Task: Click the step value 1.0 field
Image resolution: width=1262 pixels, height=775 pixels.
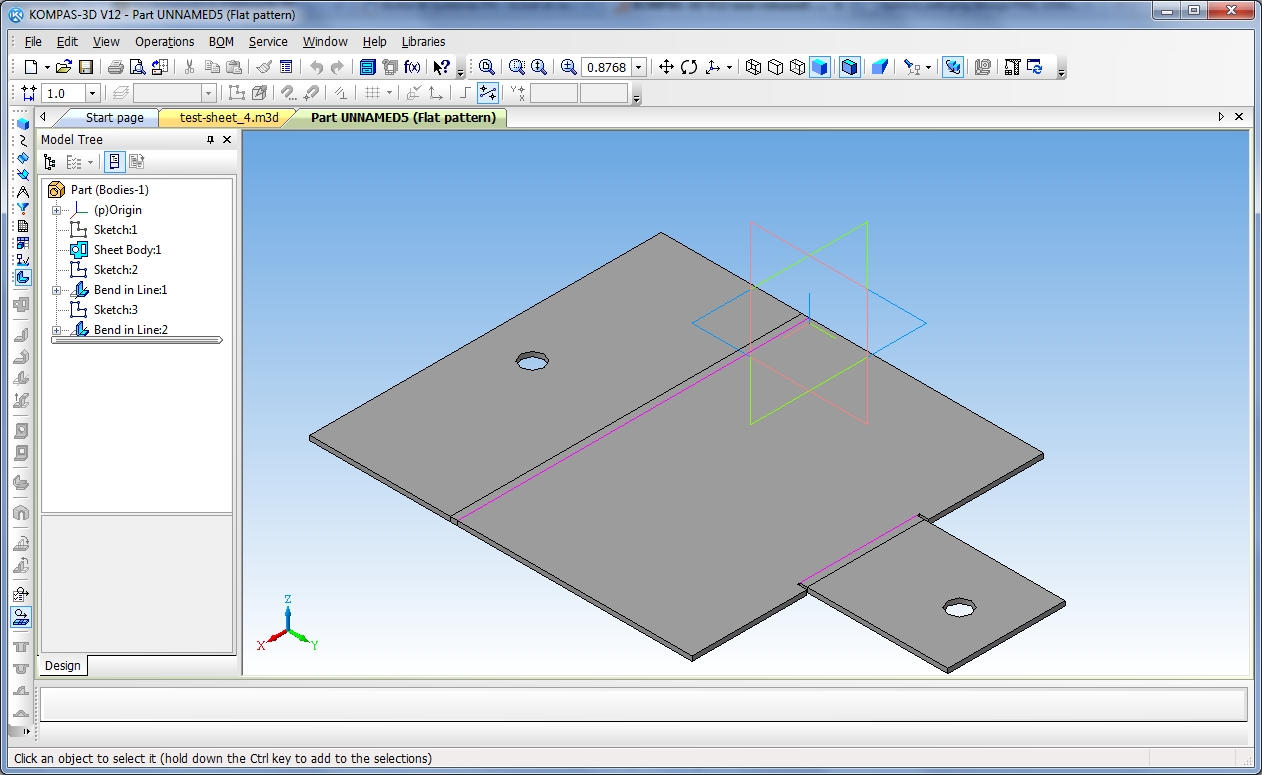Action: click(64, 93)
